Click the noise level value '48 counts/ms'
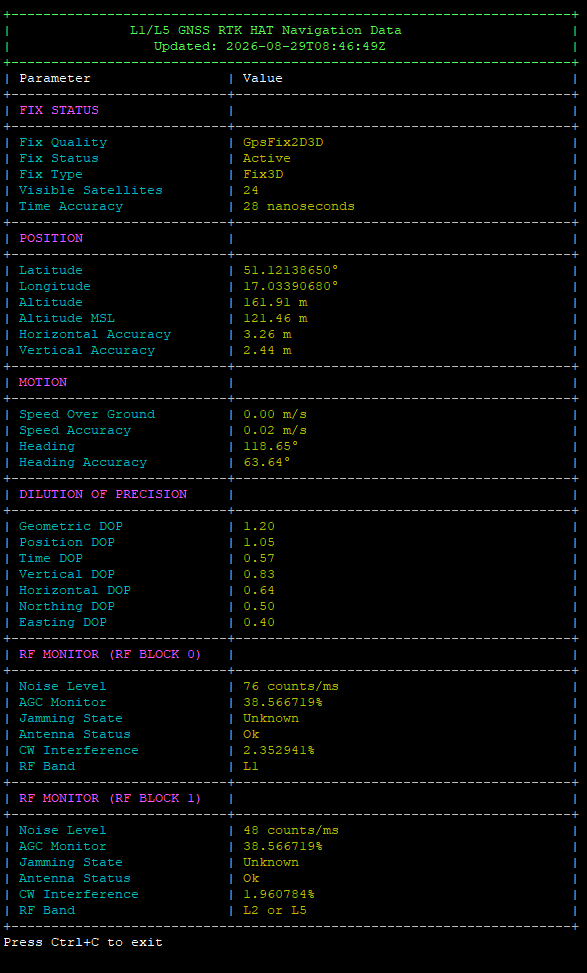The image size is (587, 973). click(x=291, y=830)
